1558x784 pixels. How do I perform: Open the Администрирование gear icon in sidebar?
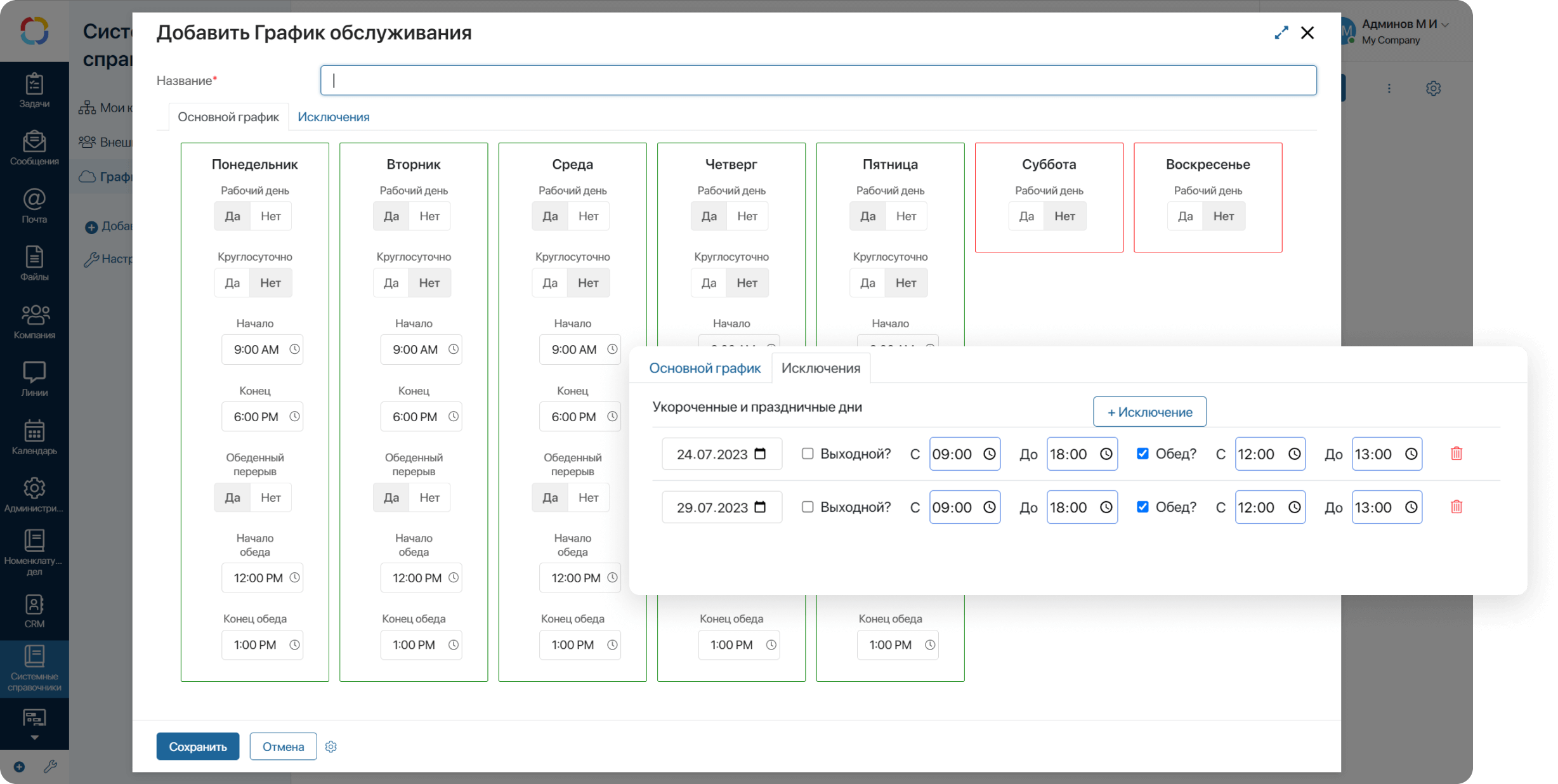34,495
